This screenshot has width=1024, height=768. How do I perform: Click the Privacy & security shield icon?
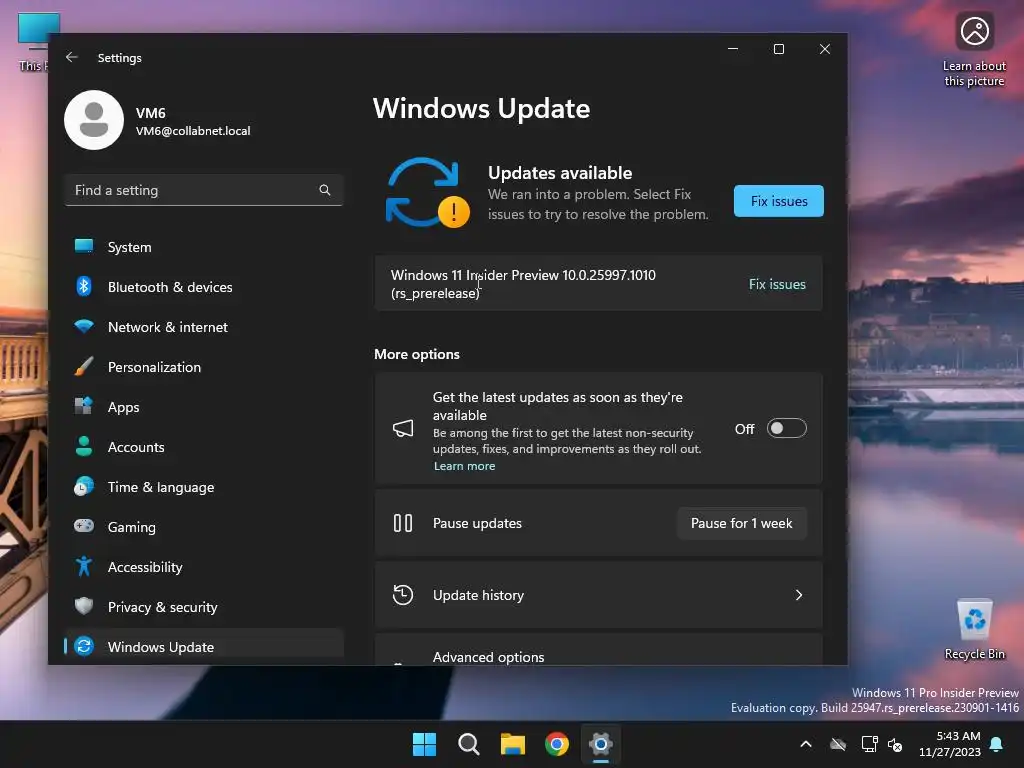(84, 606)
